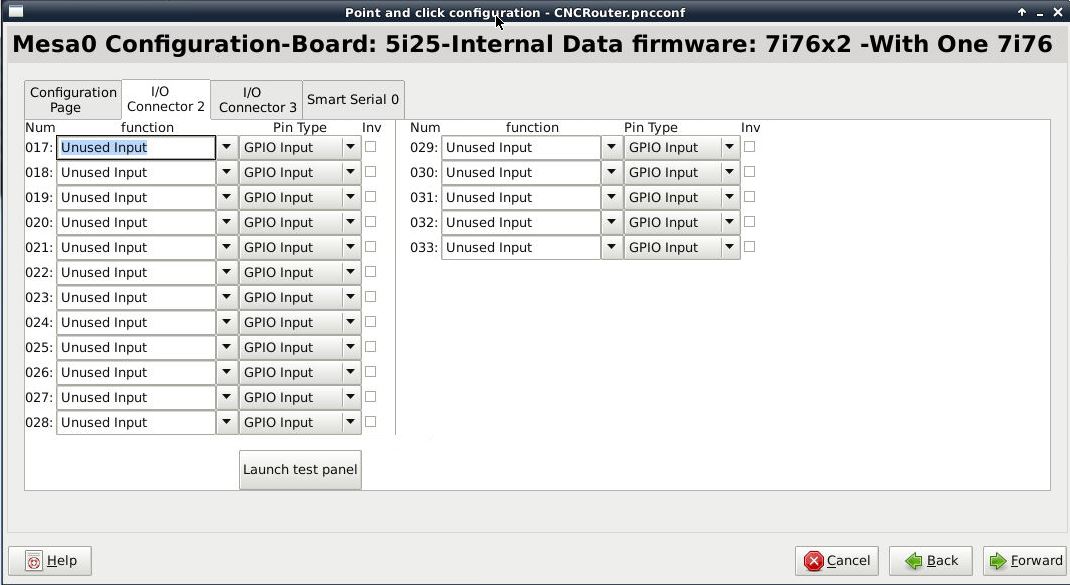Open function dropdown arrow for pin 032
Screen dimensions: 1070x585
pos(611,223)
